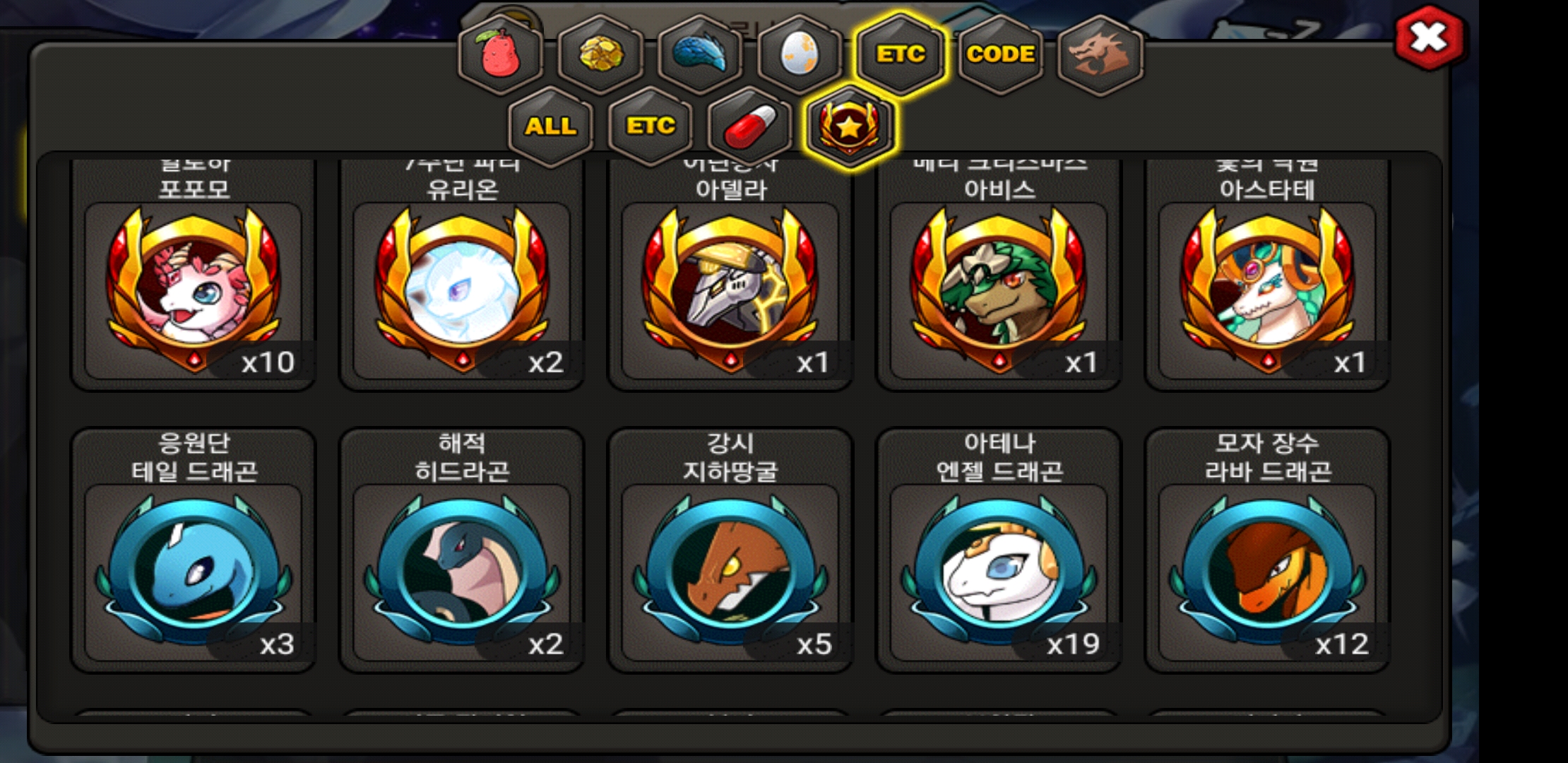This screenshot has height=763, width=1568.
Task: Open the brown dragon head category
Action: 1100,54
